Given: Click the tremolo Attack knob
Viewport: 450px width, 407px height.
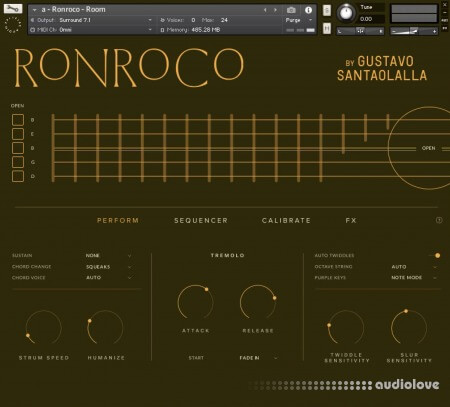Looking at the screenshot, I should (196, 302).
